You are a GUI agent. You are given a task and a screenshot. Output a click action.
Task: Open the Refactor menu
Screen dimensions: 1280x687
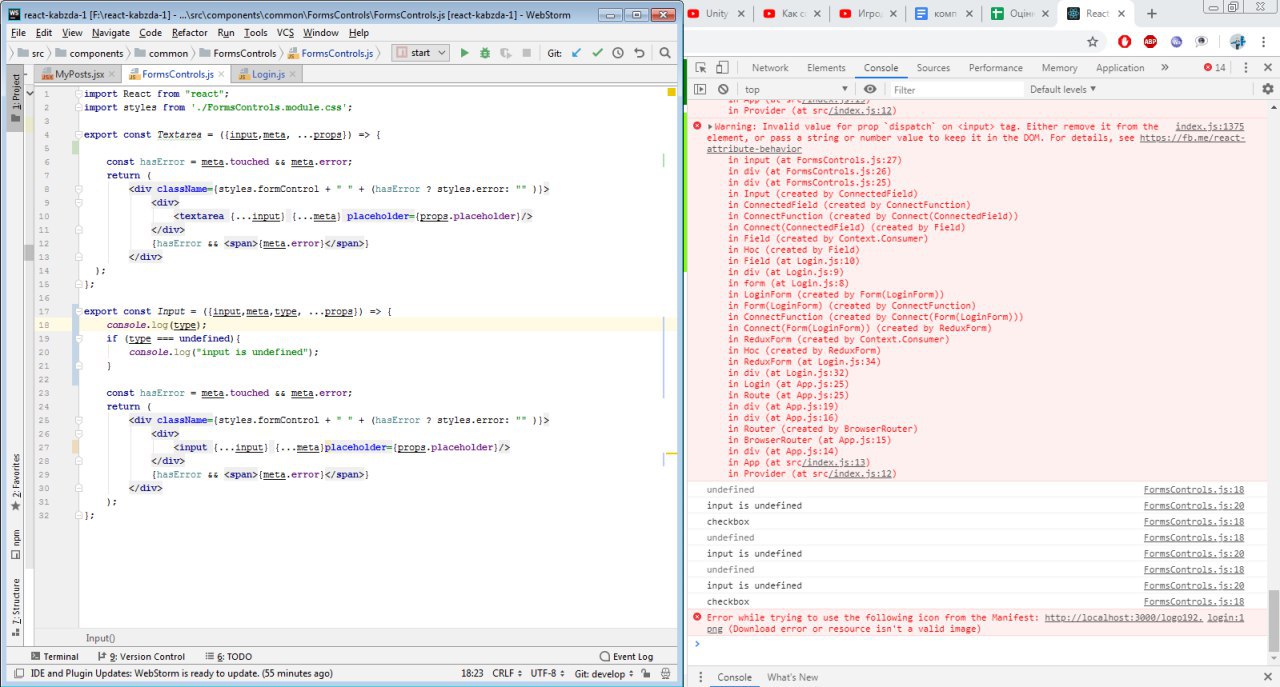pyautogui.click(x=189, y=33)
